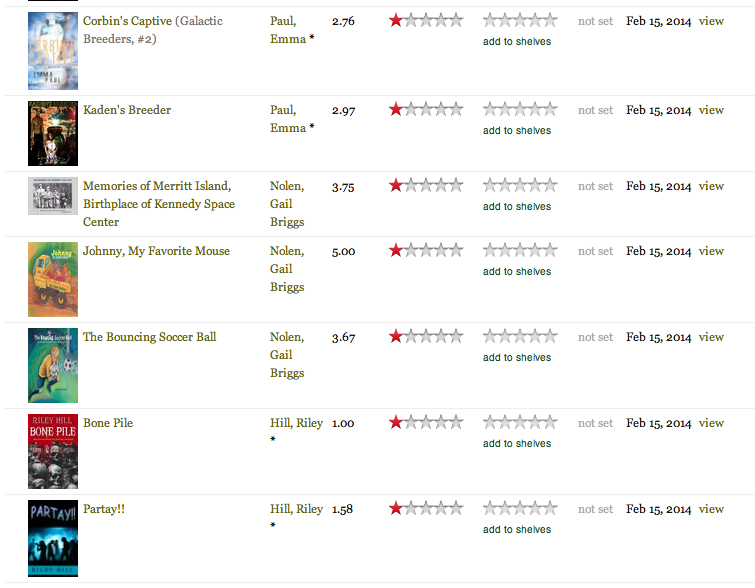755x588 pixels.
Task: Rate Memories of Merritt Island three stars
Action: pyautogui.click(x=520, y=185)
